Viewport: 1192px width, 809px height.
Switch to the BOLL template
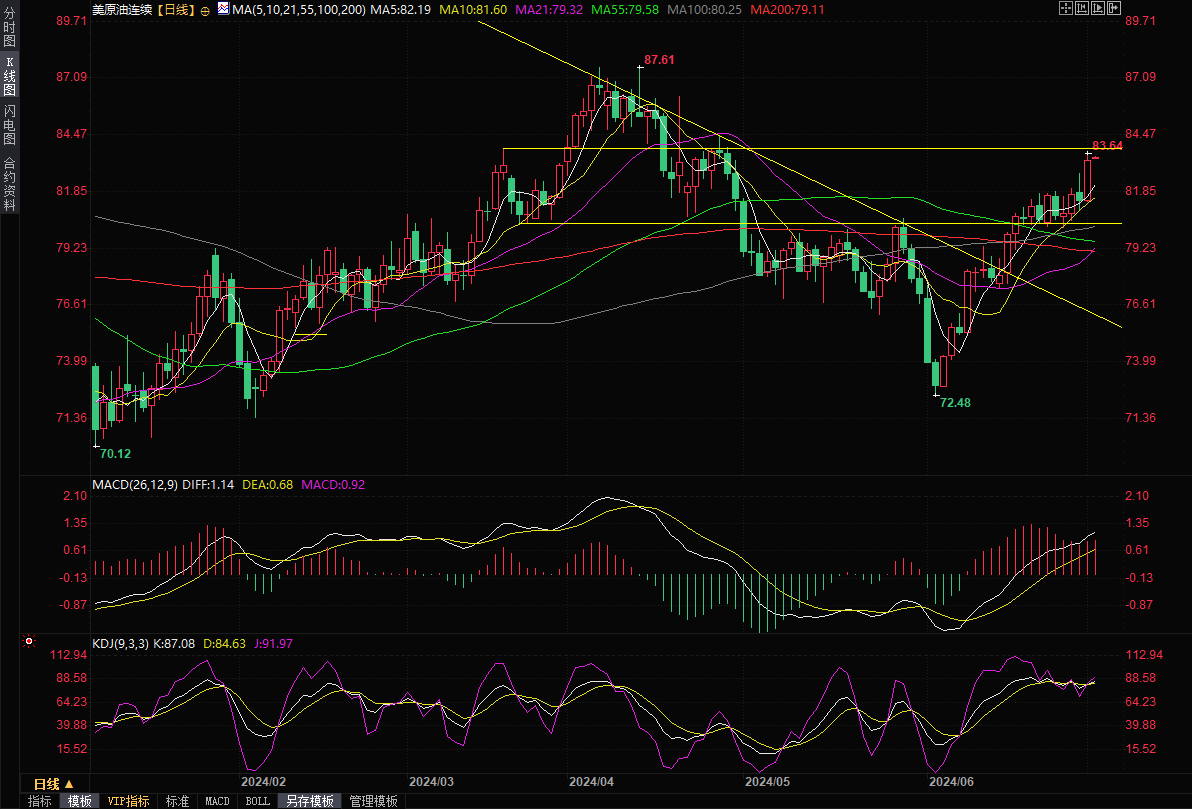pyautogui.click(x=257, y=801)
